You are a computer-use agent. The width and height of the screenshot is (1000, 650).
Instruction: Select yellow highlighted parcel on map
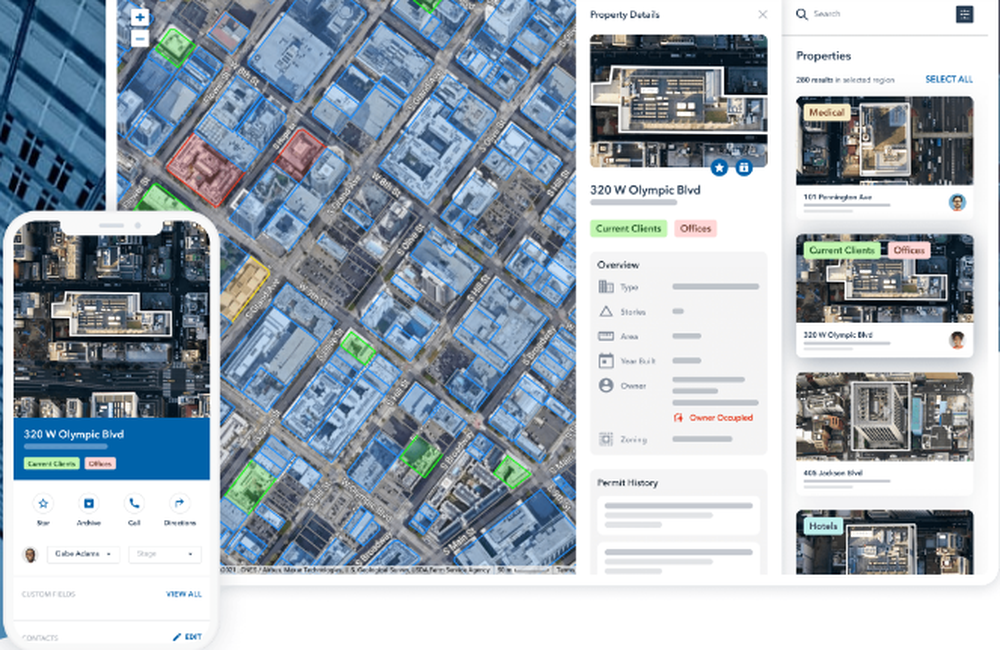(x=244, y=288)
